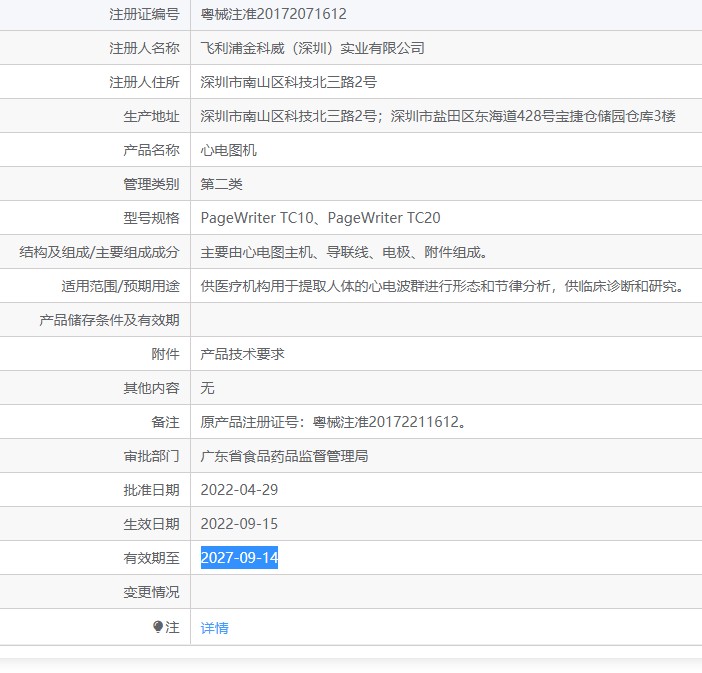
Task: Click the 产品储存条件及有效期 label
Action: (x=109, y=320)
